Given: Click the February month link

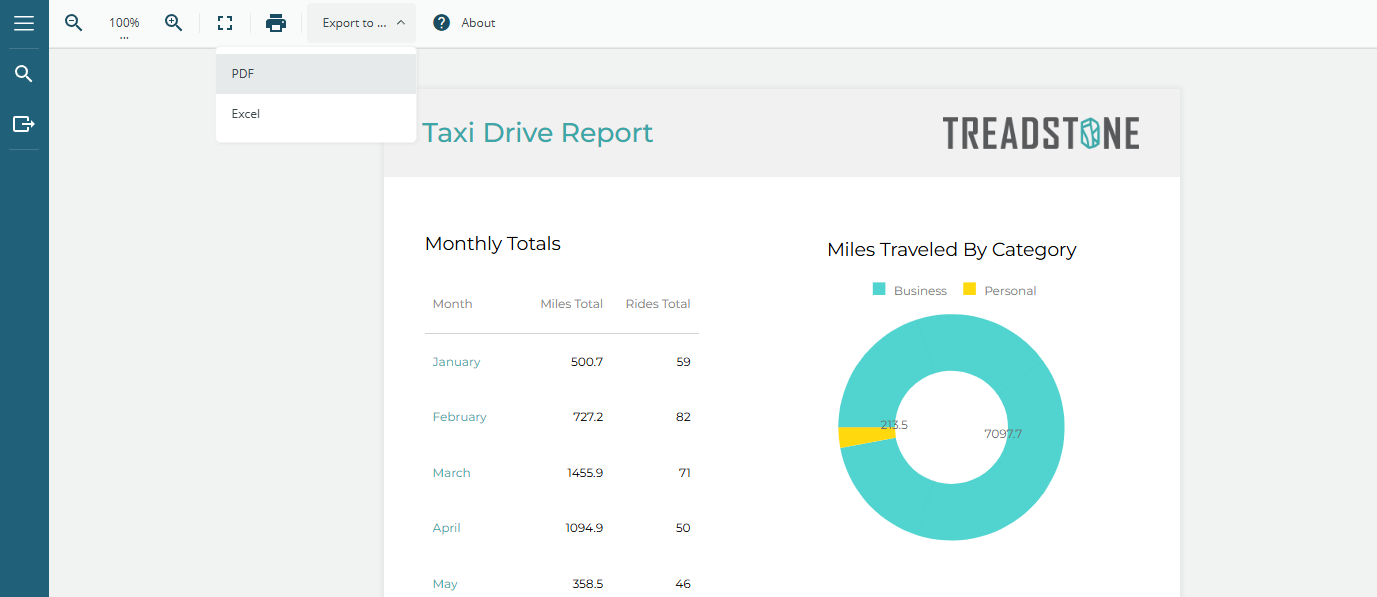Looking at the screenshot, I should (459, 417).
